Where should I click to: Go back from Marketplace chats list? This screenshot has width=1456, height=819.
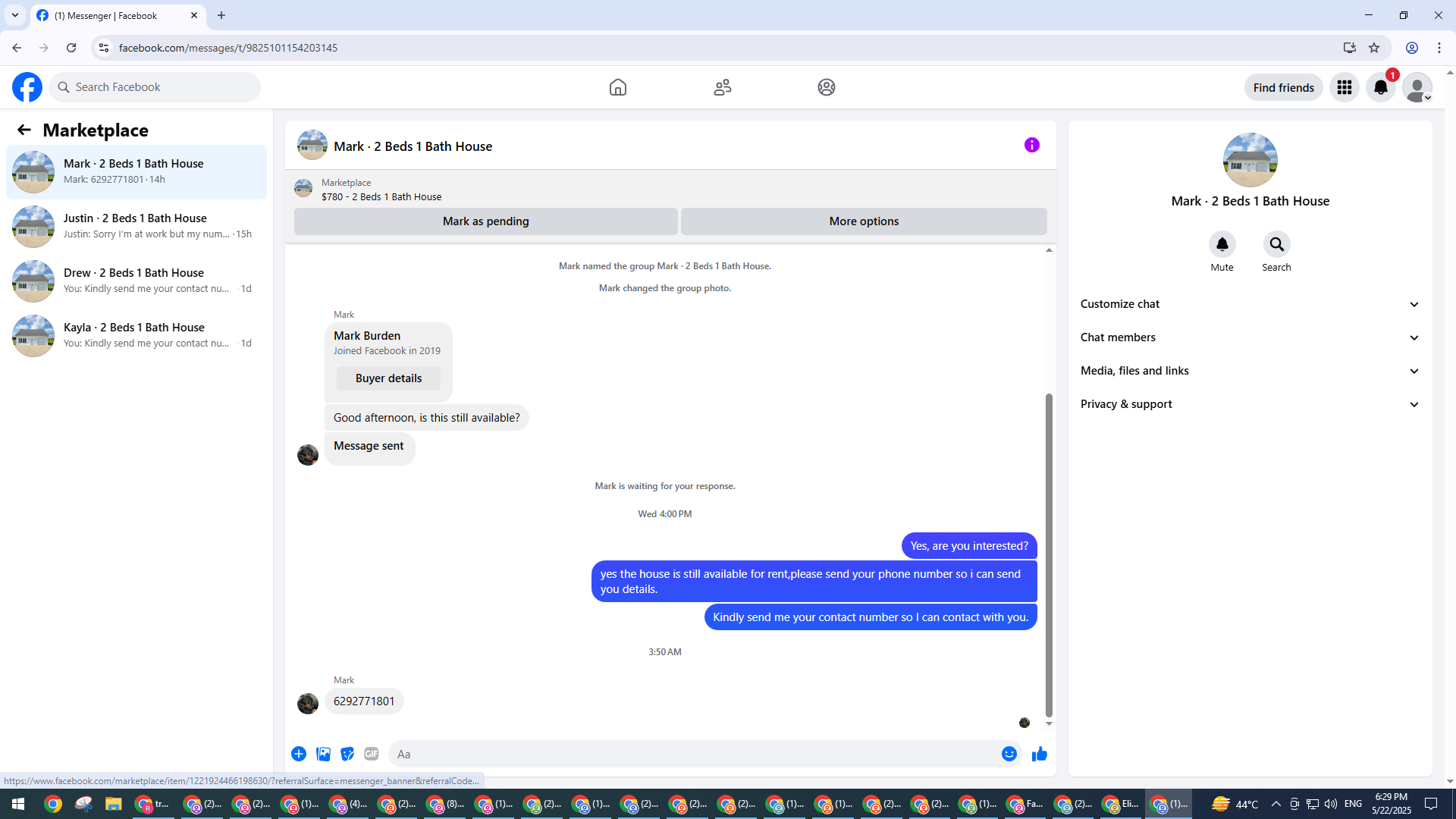click(24, 130)
